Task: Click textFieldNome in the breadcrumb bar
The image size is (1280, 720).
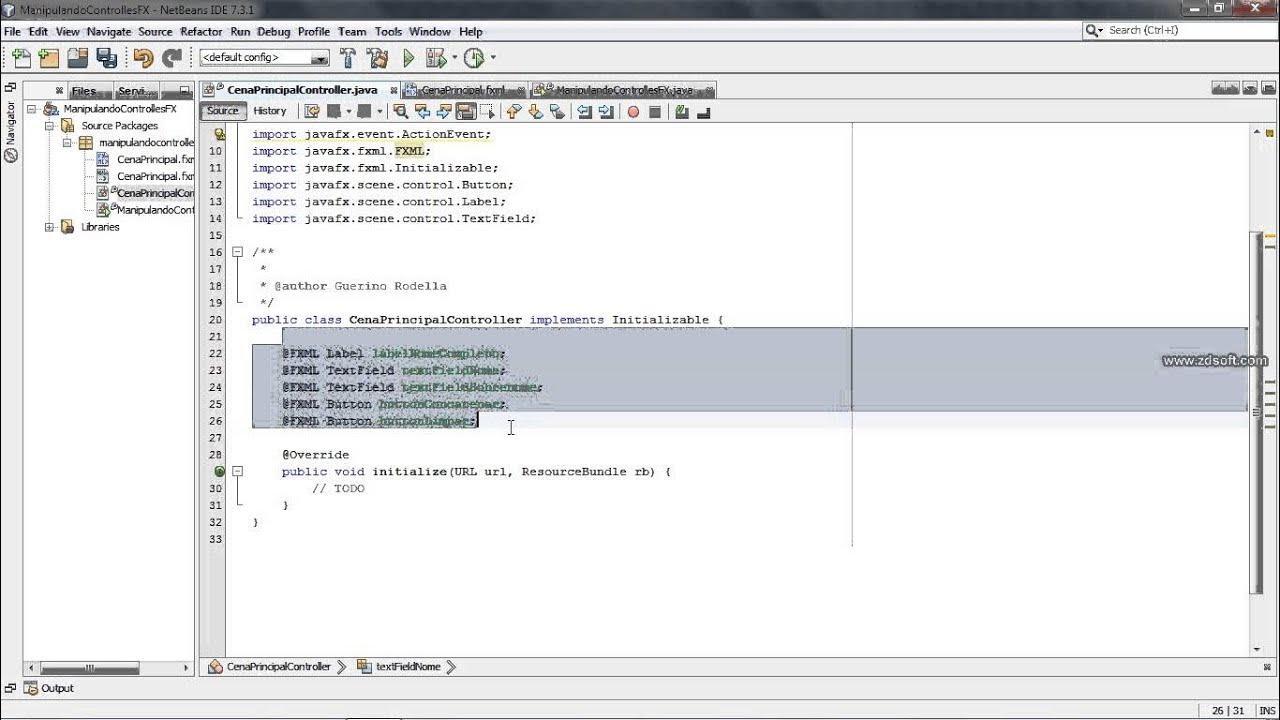Action: pos(409,666)
